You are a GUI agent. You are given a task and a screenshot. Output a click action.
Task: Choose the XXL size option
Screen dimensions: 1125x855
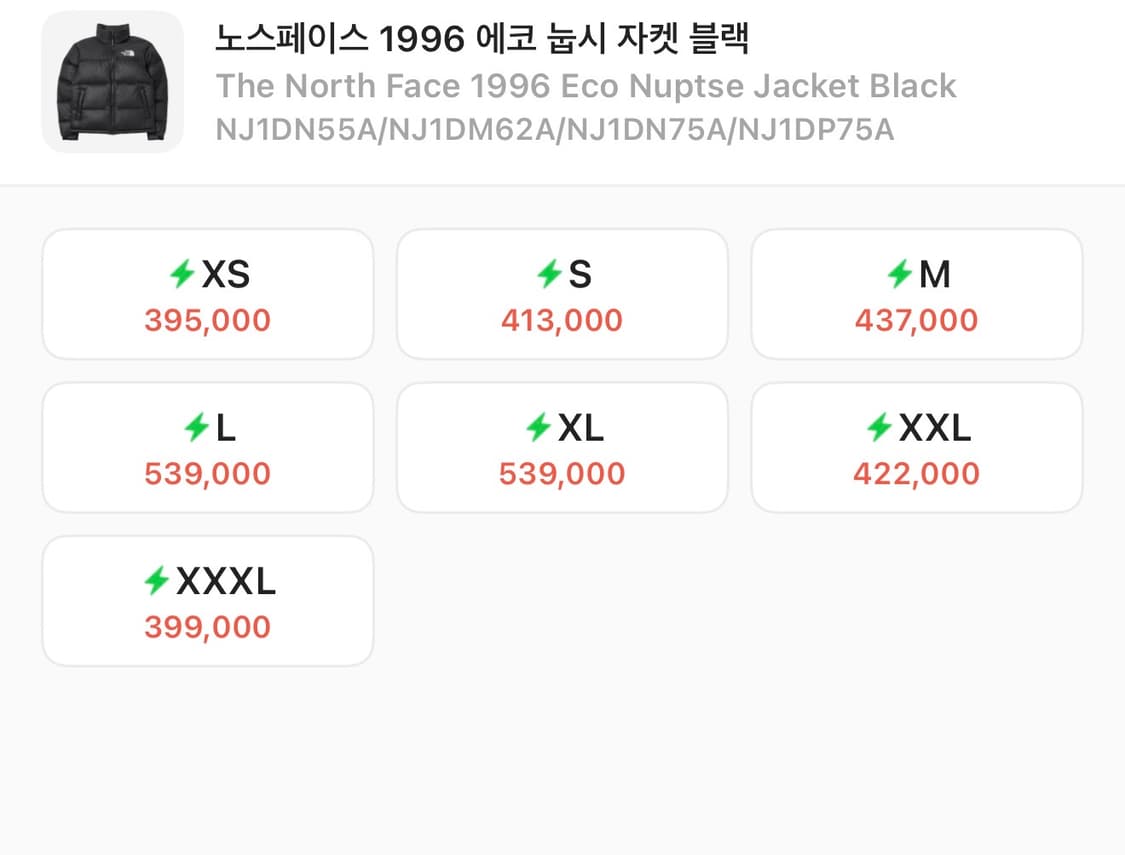(917, 446)
